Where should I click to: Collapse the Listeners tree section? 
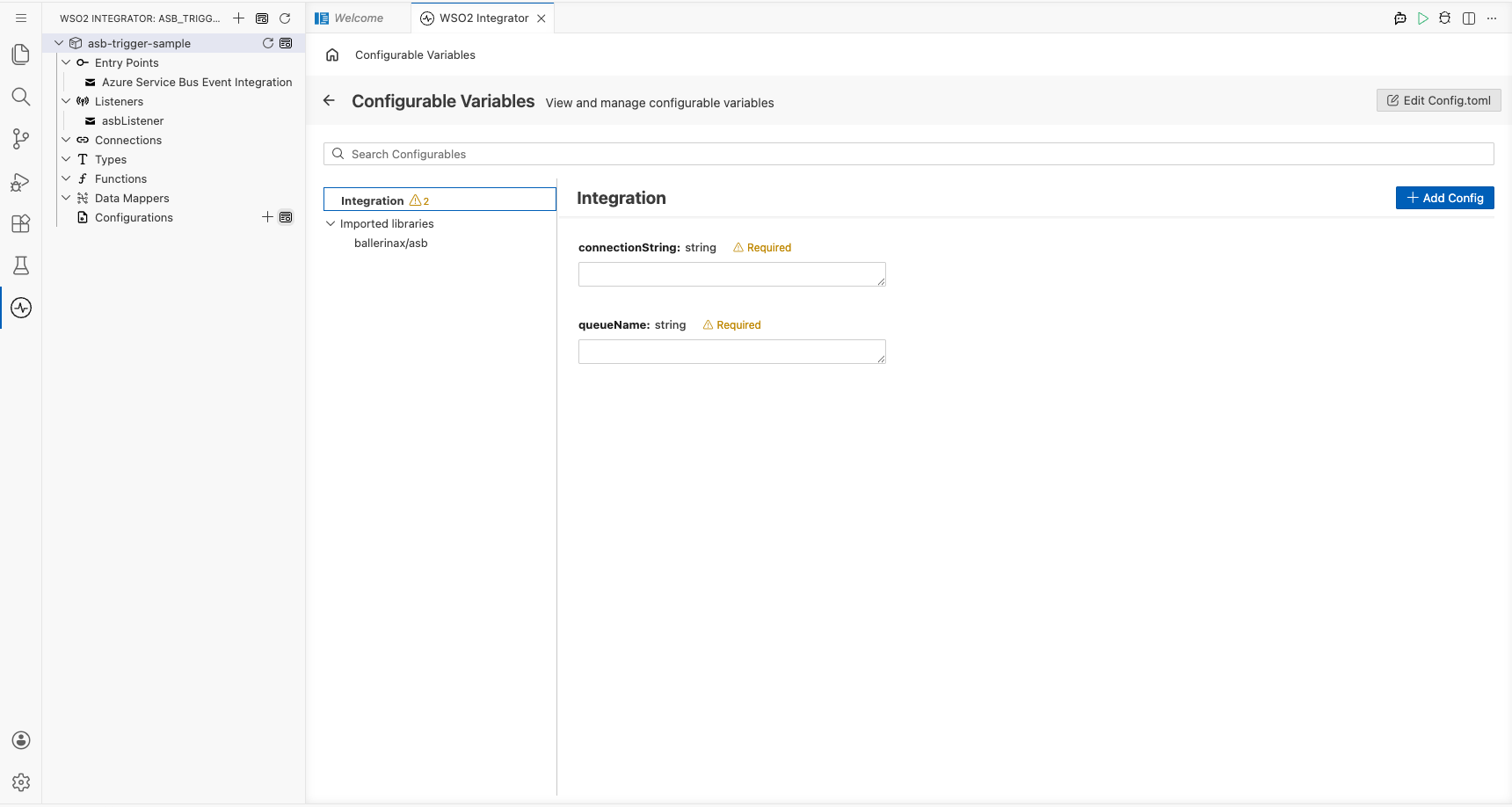click(66, 101)
